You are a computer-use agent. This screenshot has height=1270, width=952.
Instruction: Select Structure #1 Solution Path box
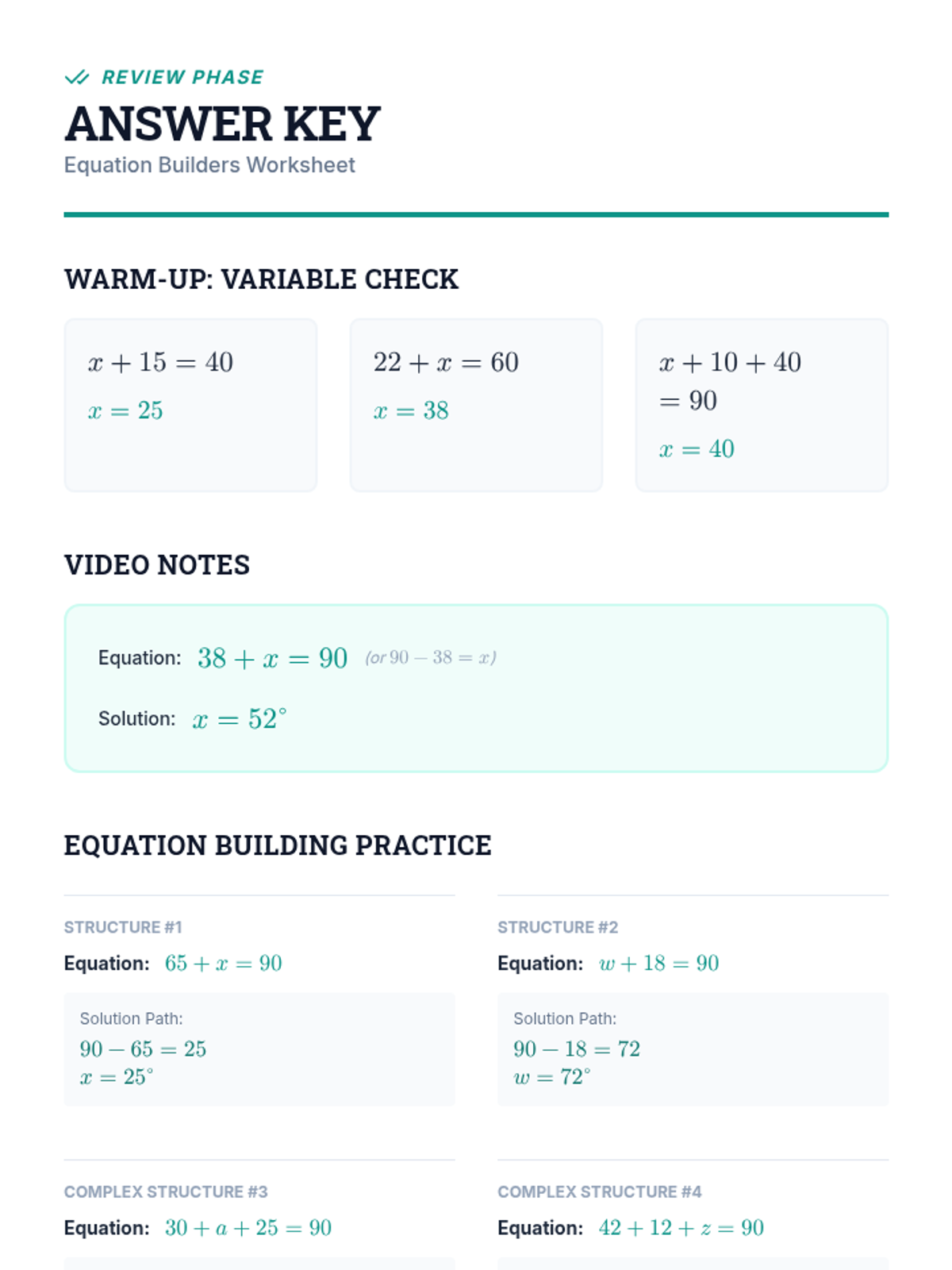259,1049
